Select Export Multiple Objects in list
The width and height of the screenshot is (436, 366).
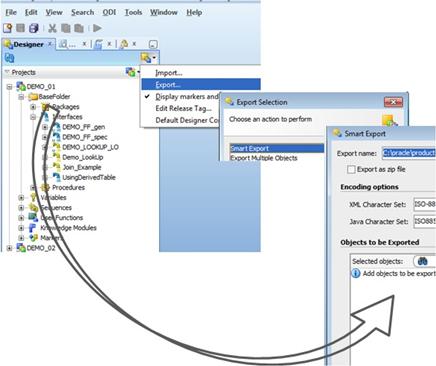(x=264, y=158)
